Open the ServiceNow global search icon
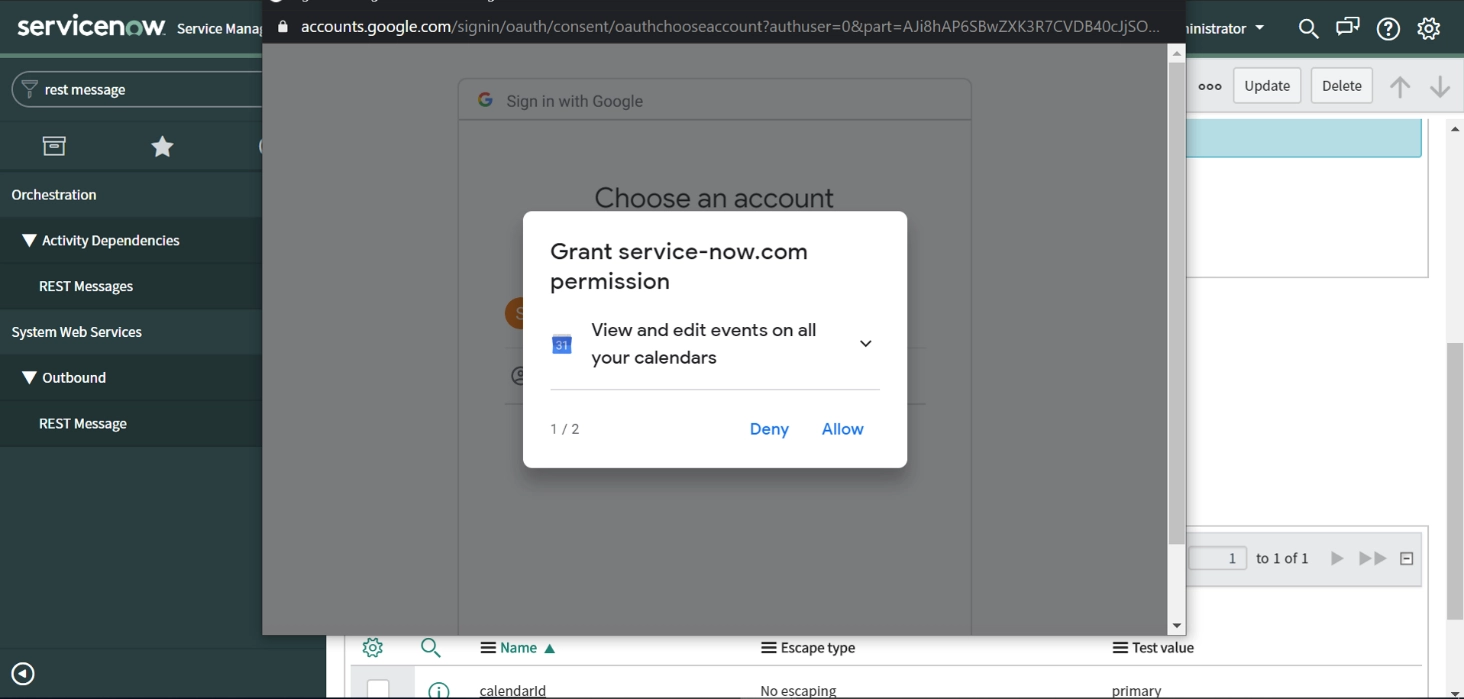 tap(1308, 29)
